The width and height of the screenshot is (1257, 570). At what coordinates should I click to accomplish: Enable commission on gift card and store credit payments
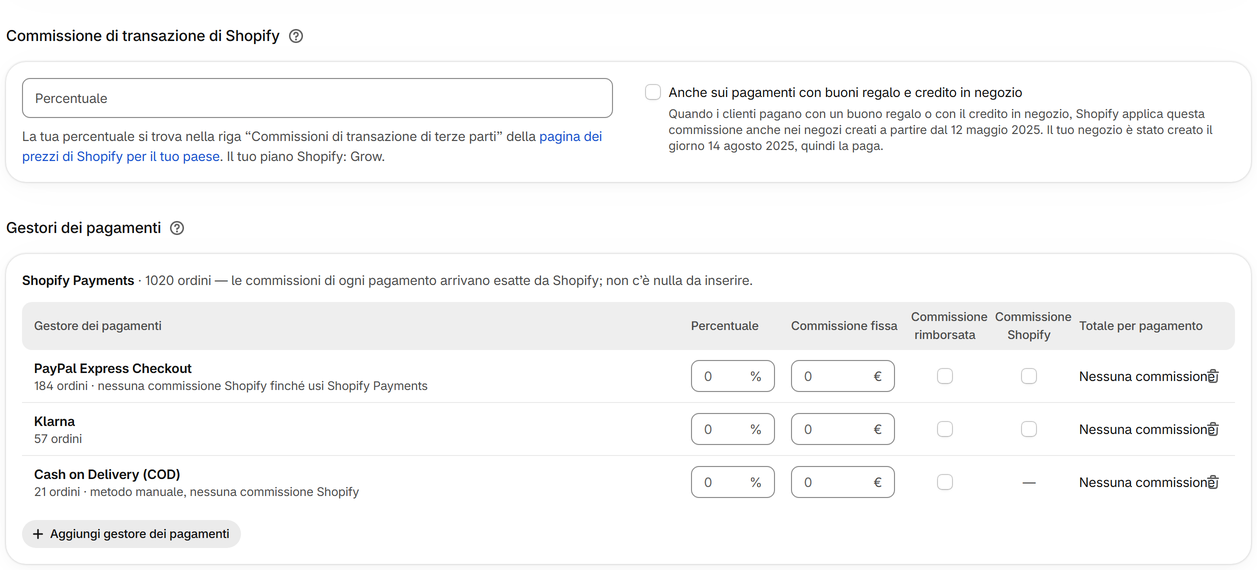click(653, 92)
